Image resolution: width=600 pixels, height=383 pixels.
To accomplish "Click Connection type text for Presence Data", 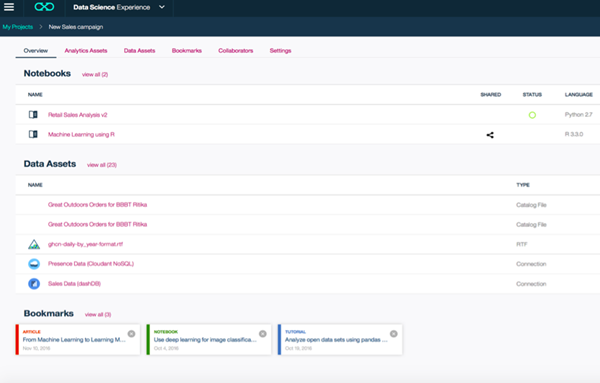I will click(531, 264).
